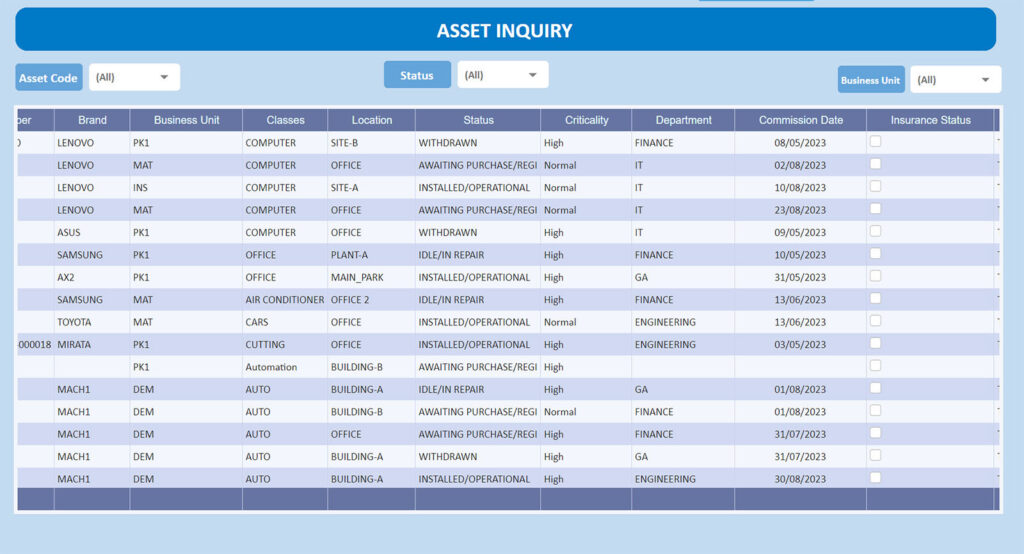The width and height of the screenshot is (1024, 554).
Task: Click the Insurance Status column header
Action: pyautogui.click(x=931, y=120)
